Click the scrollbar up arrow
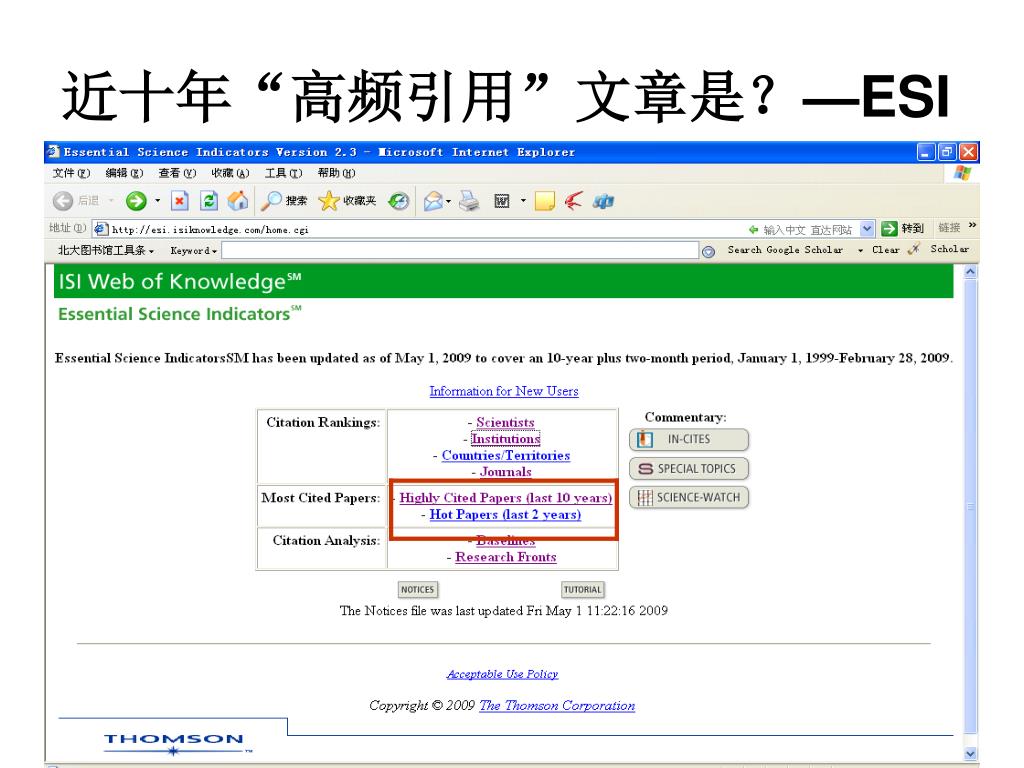 click(970, 272)
